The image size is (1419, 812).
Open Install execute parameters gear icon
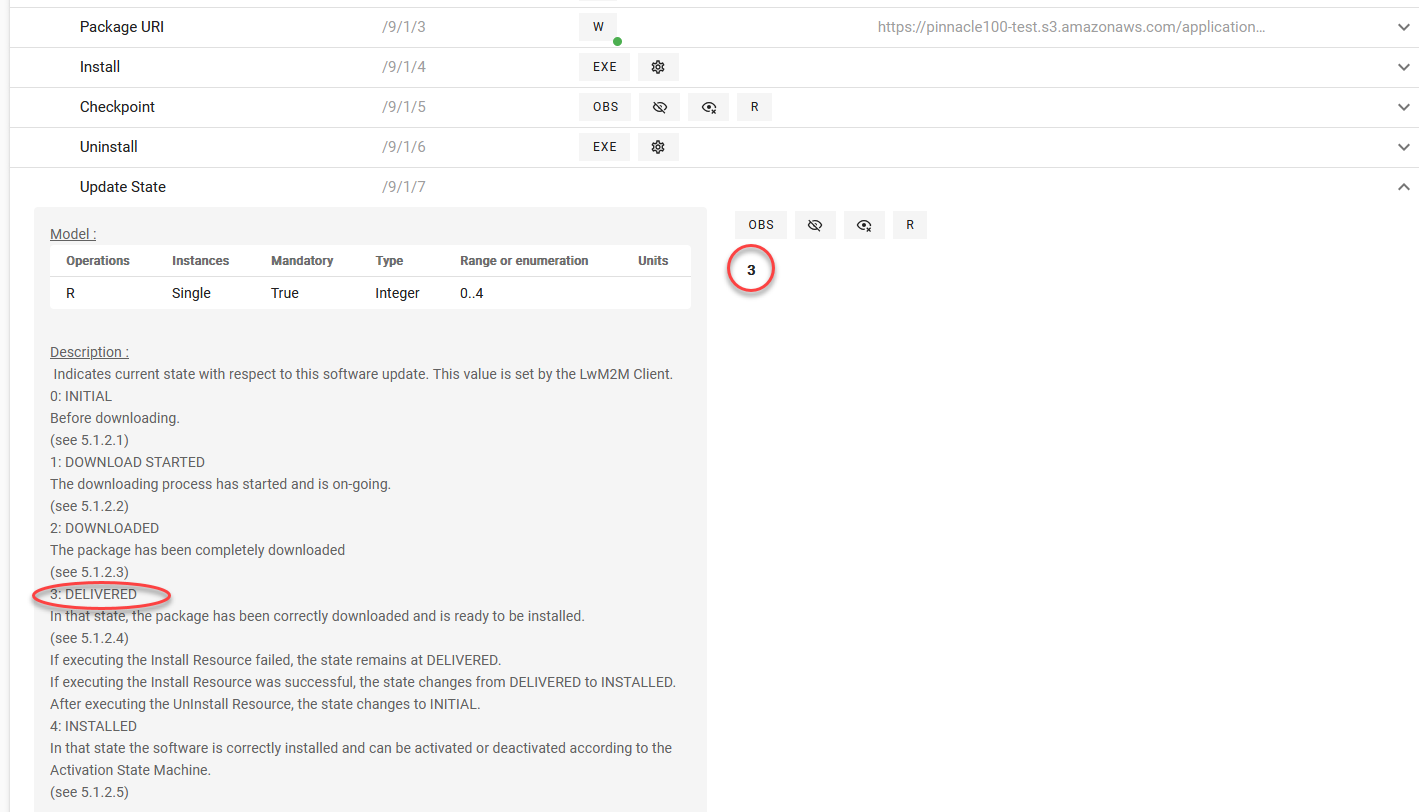[x=658, y=67]
